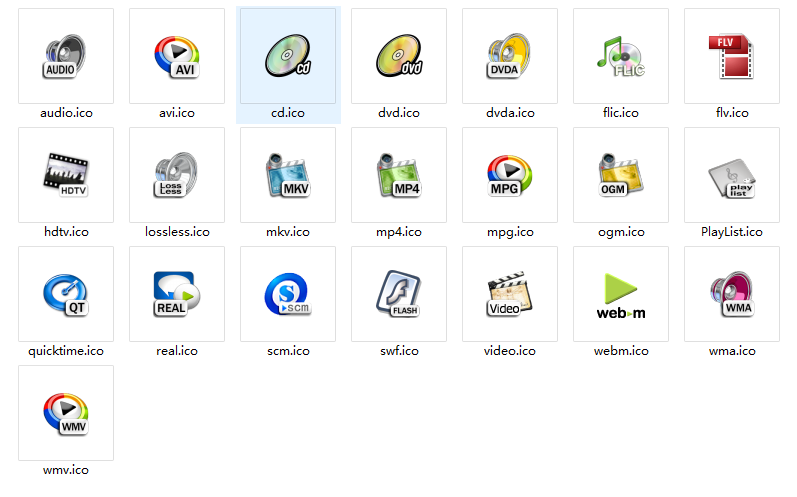Select the red FLV filmstrip icon

pos(732,56)
